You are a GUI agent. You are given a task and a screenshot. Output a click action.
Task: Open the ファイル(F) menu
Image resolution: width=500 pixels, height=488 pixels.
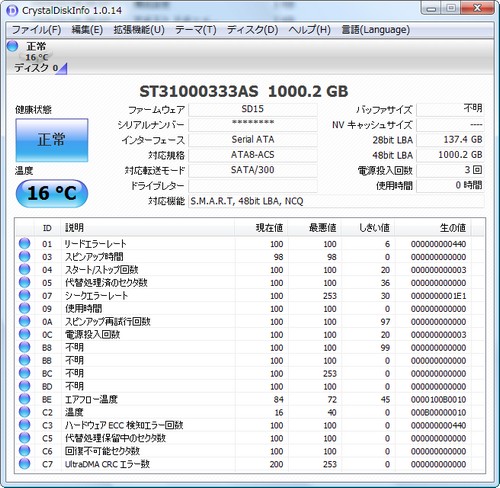(36, 30)
